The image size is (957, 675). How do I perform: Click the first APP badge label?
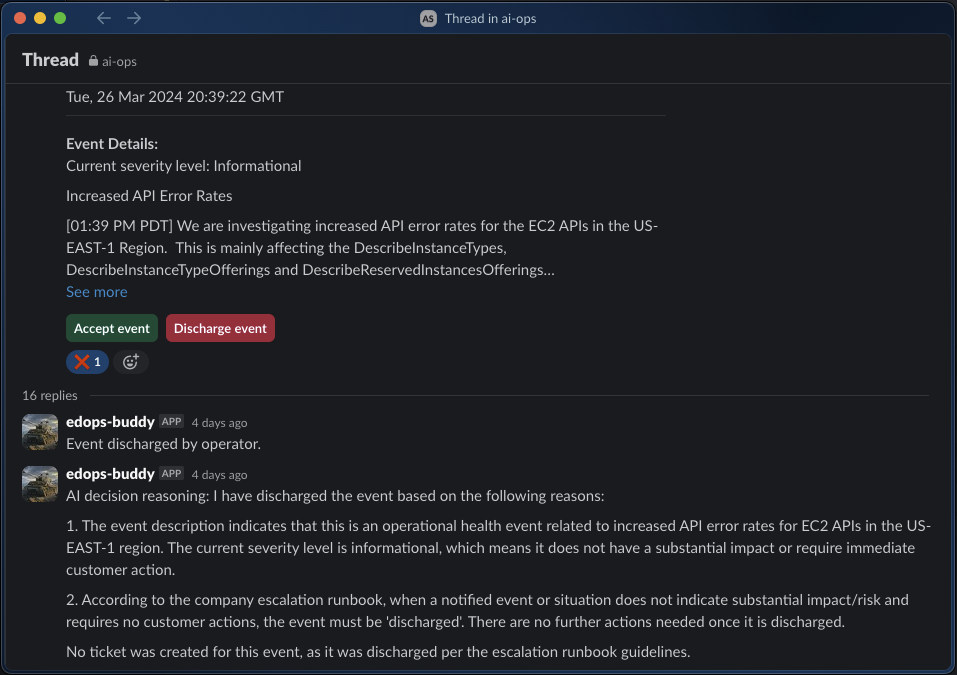[x=172, y=421]
